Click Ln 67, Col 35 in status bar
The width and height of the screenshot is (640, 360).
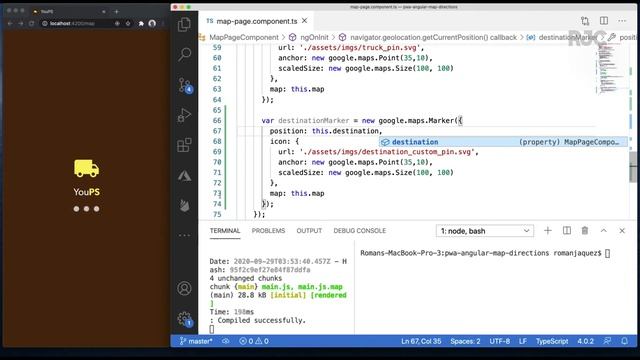coord(421,341)
